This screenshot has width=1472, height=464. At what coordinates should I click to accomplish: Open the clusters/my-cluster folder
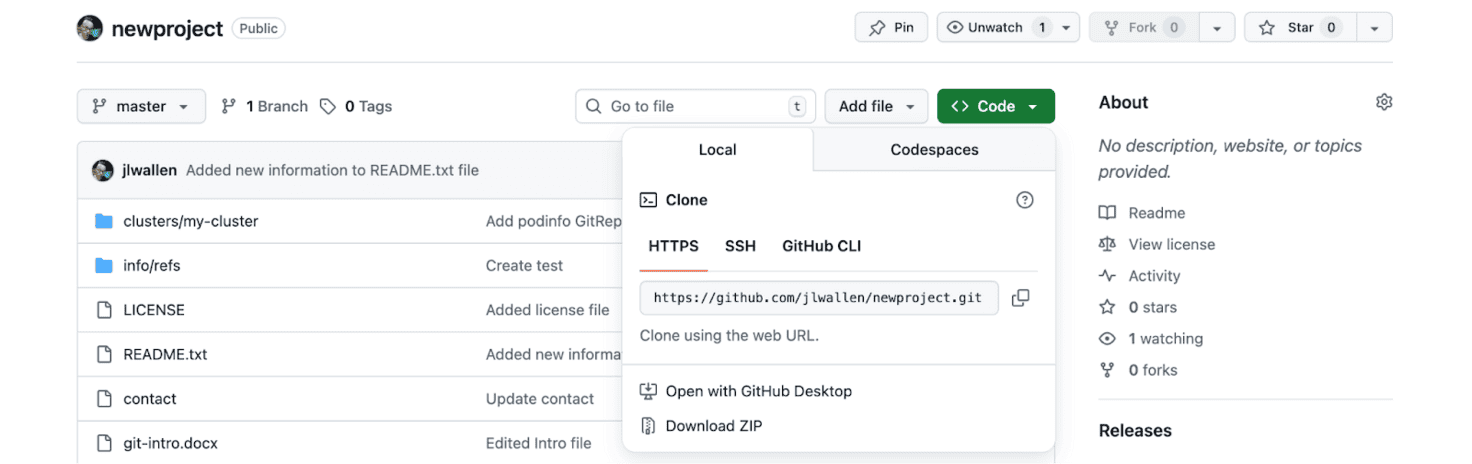191,221
